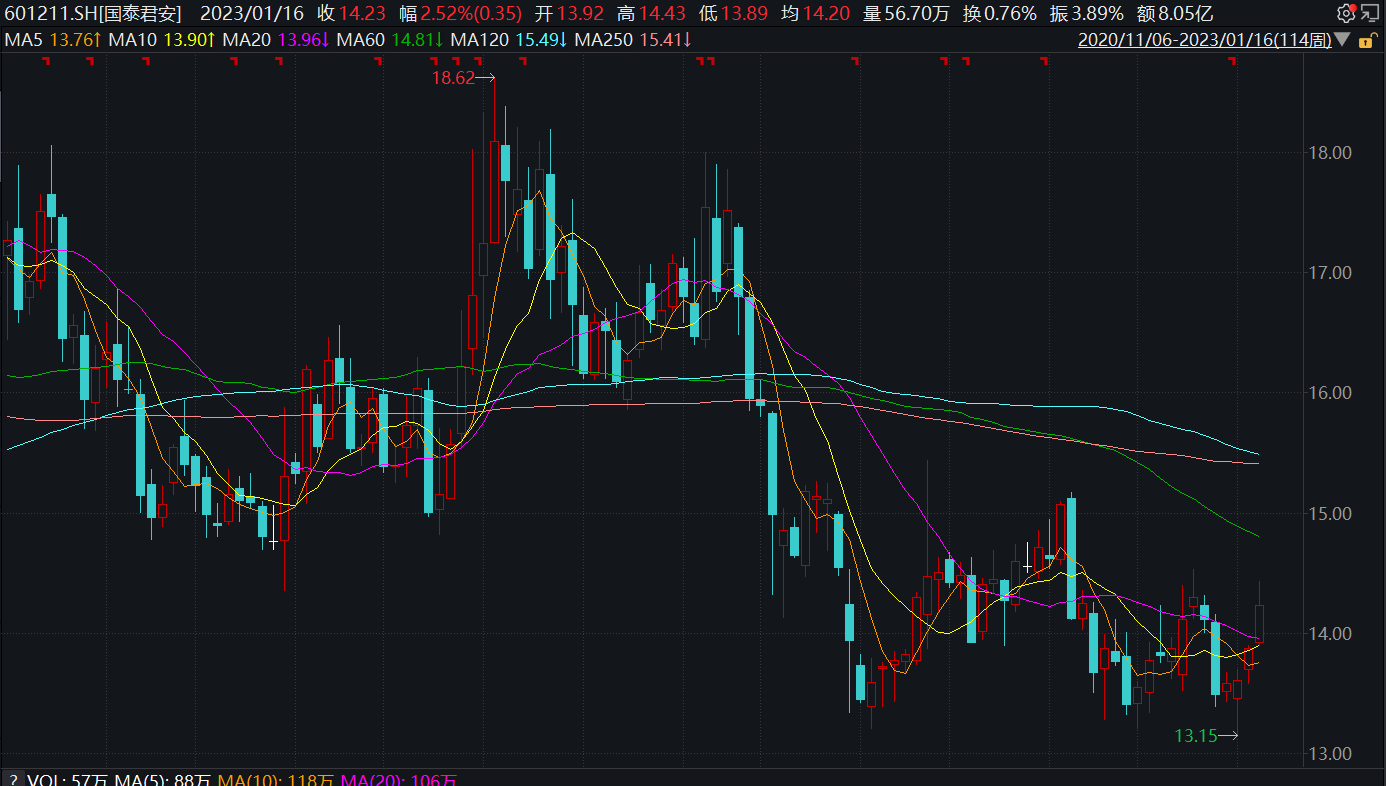Click the 13.00 price axis label

[x=1331, y=754]
